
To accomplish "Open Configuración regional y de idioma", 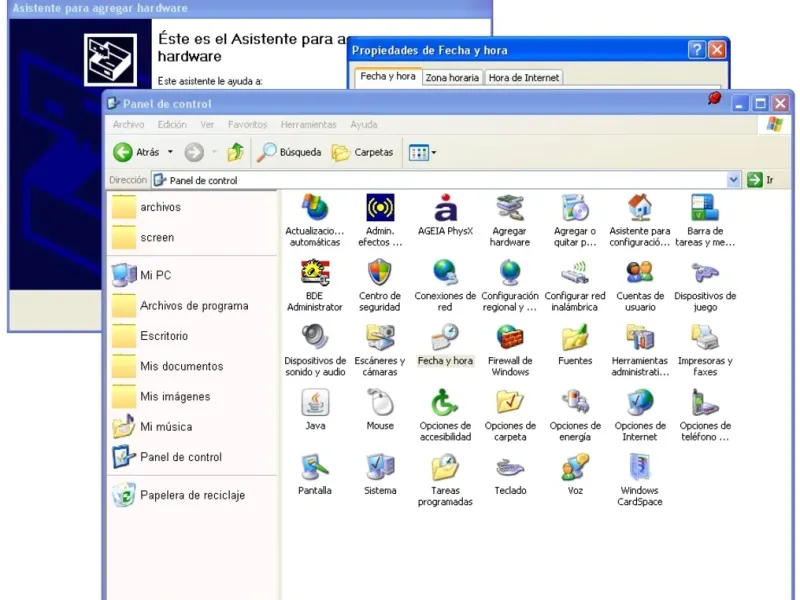I will (x=510, y=285).
